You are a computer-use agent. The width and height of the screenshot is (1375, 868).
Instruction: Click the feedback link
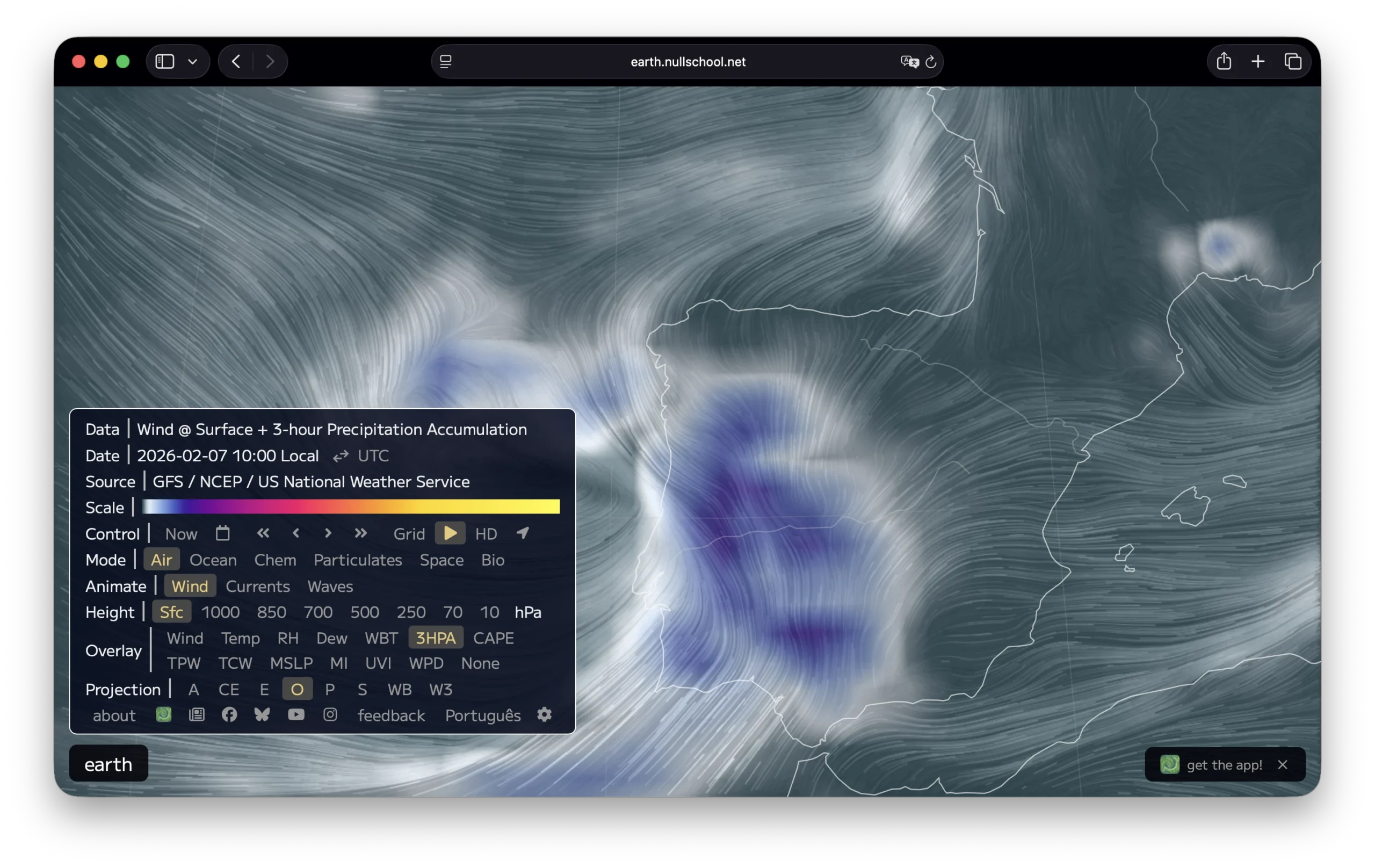391,715
